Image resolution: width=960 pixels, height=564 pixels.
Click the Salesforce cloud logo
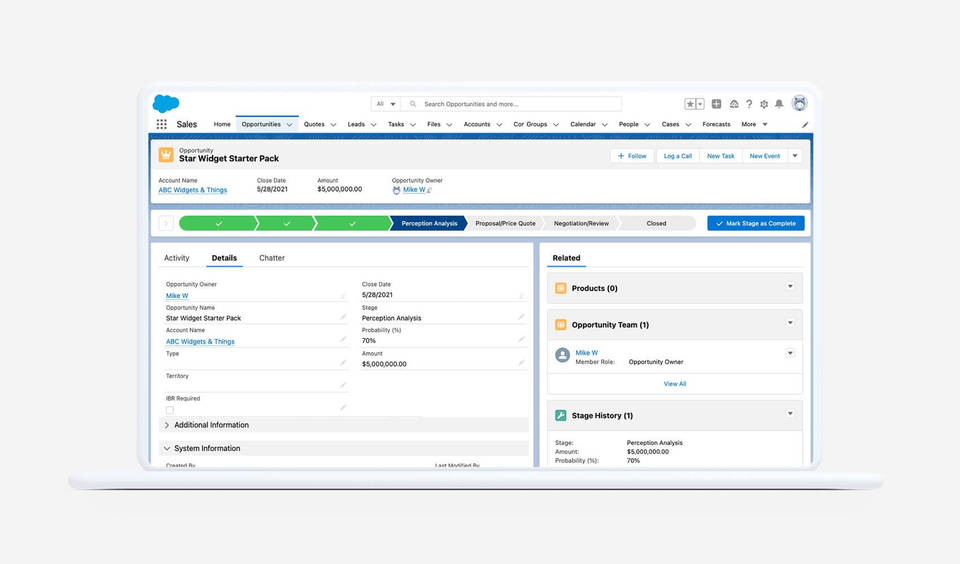click(x=165, y=103)
